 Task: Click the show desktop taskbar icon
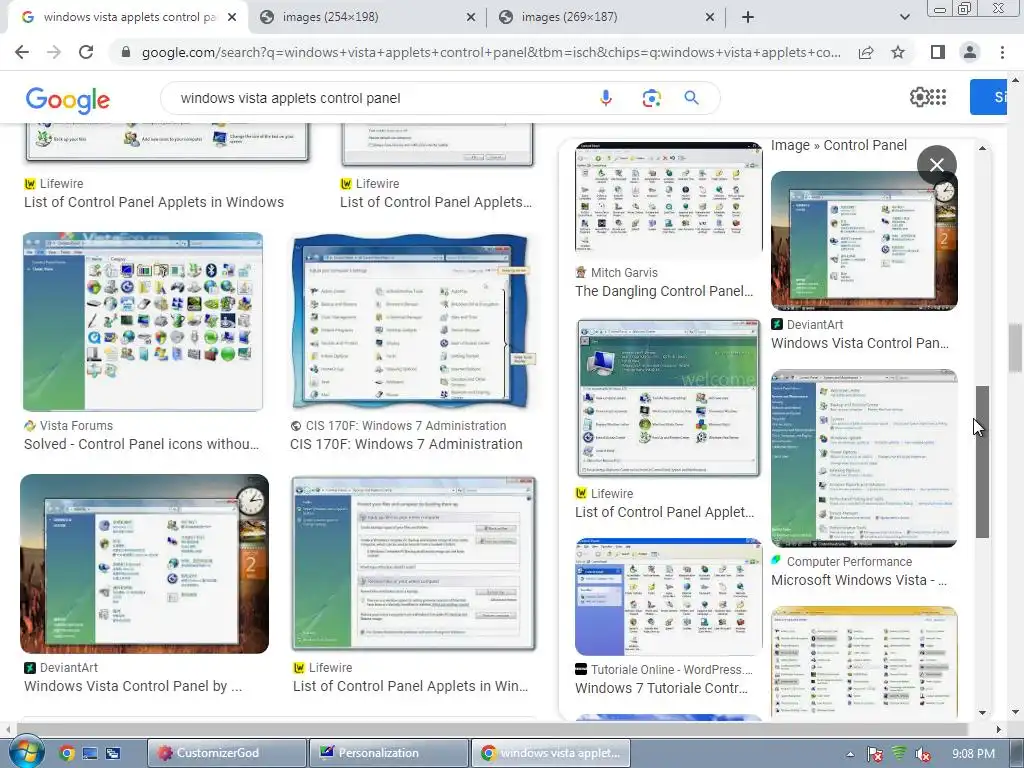click(x=89, y=753)
